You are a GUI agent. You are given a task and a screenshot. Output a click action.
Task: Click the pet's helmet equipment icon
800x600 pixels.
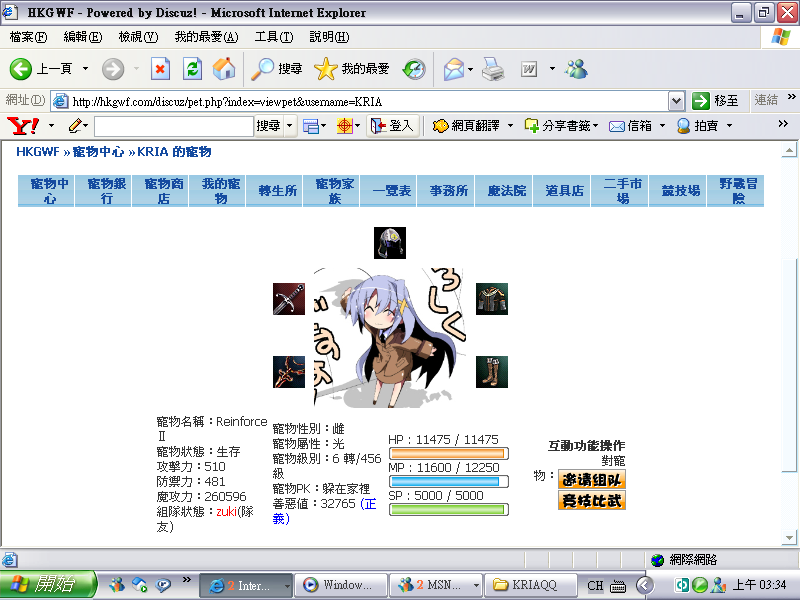click(x=390, y=243)
